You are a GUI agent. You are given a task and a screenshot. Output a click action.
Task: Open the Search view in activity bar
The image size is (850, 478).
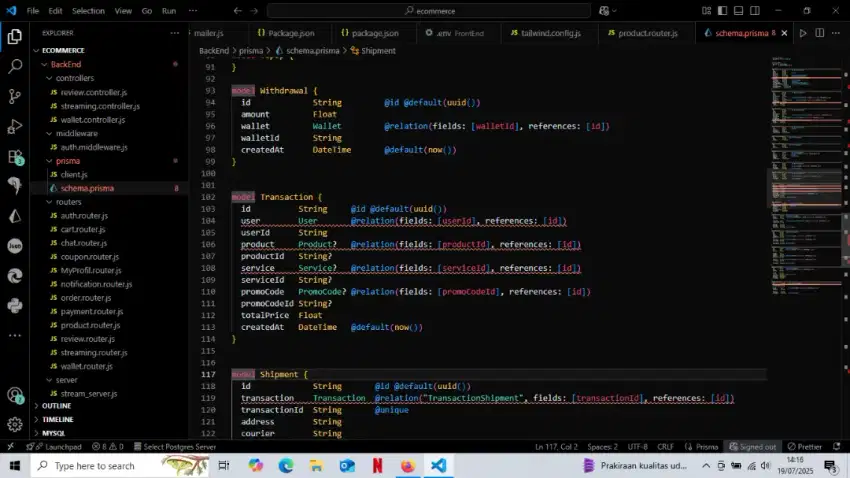coord(15,67)
